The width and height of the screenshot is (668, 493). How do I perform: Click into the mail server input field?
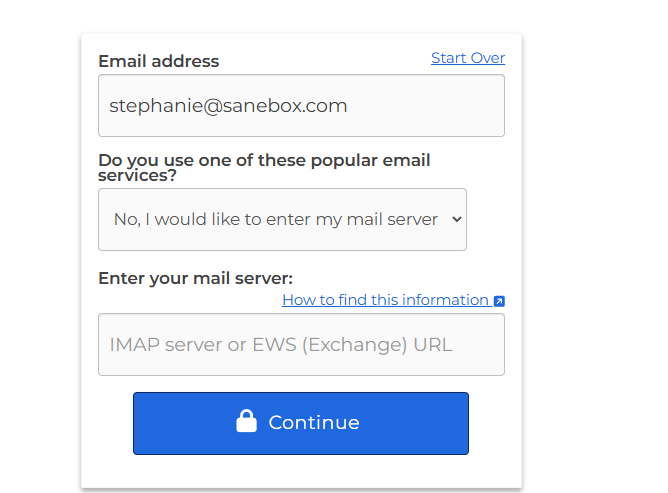(x=301, y=345)
